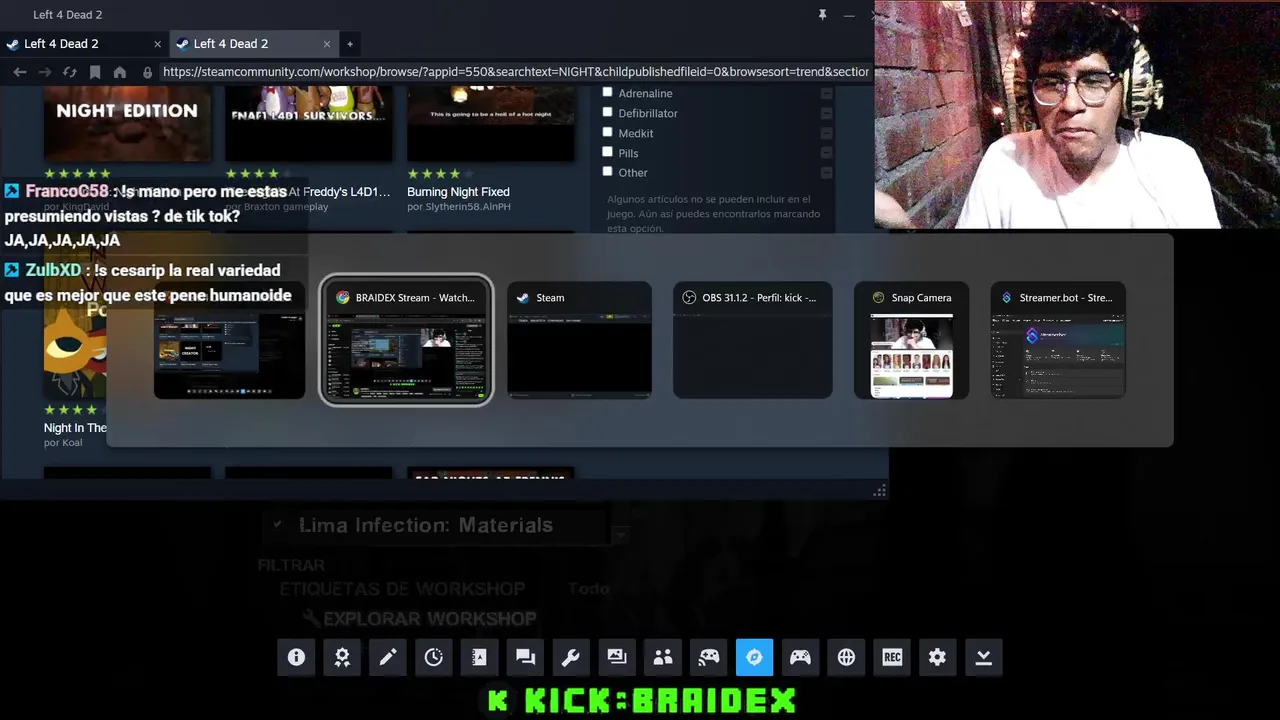Exclude the Adrenaline tag with its minus button

coord(826,94)
